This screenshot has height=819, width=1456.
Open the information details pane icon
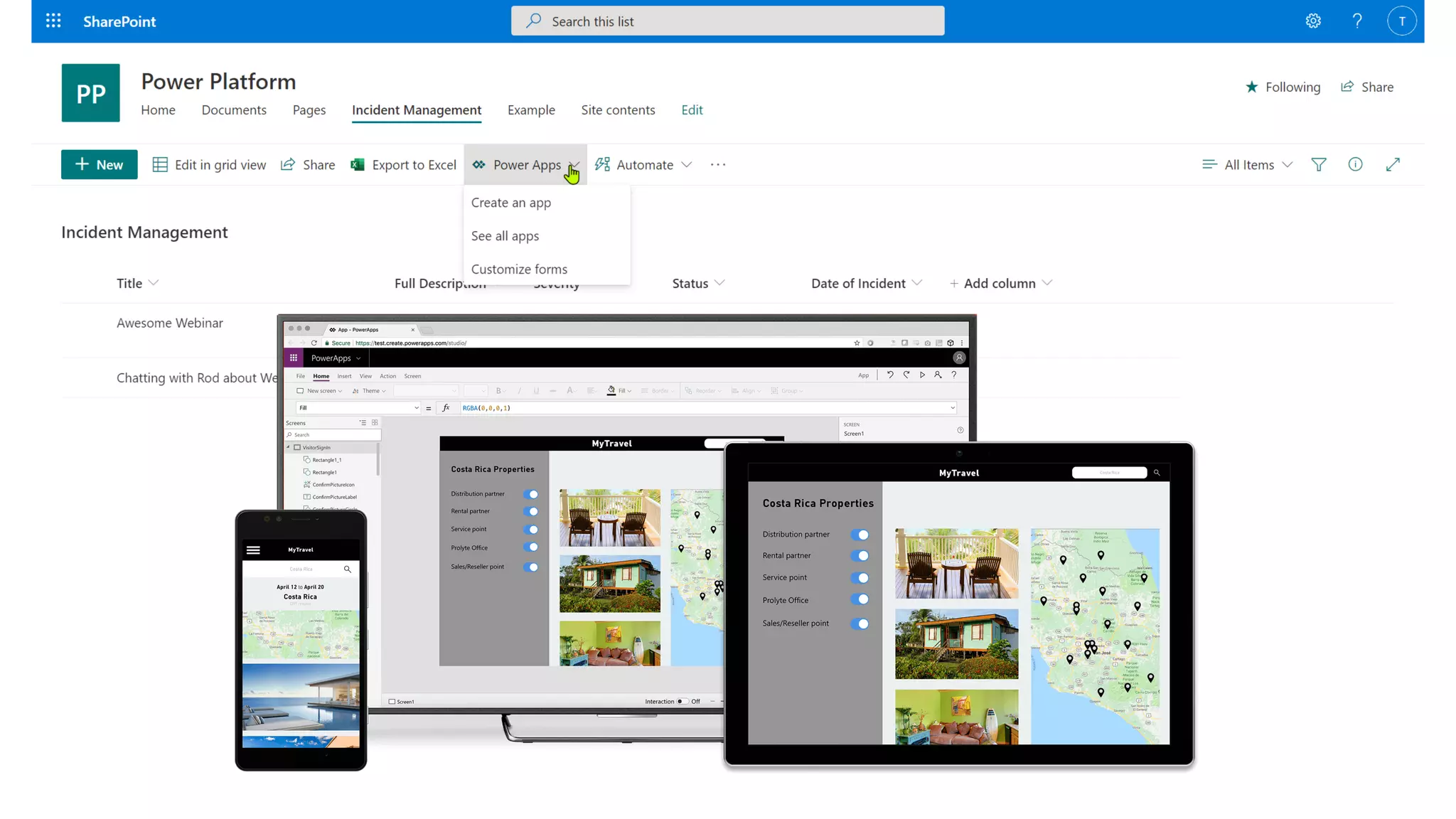[1355, 165]
